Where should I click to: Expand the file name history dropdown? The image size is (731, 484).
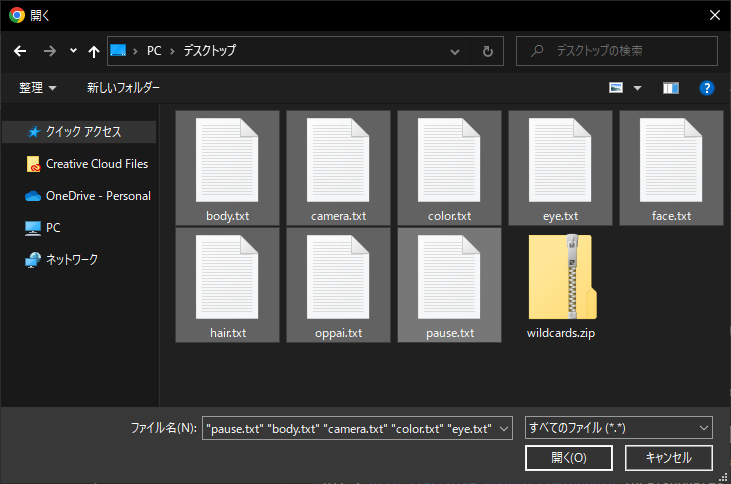pos(503,427)
